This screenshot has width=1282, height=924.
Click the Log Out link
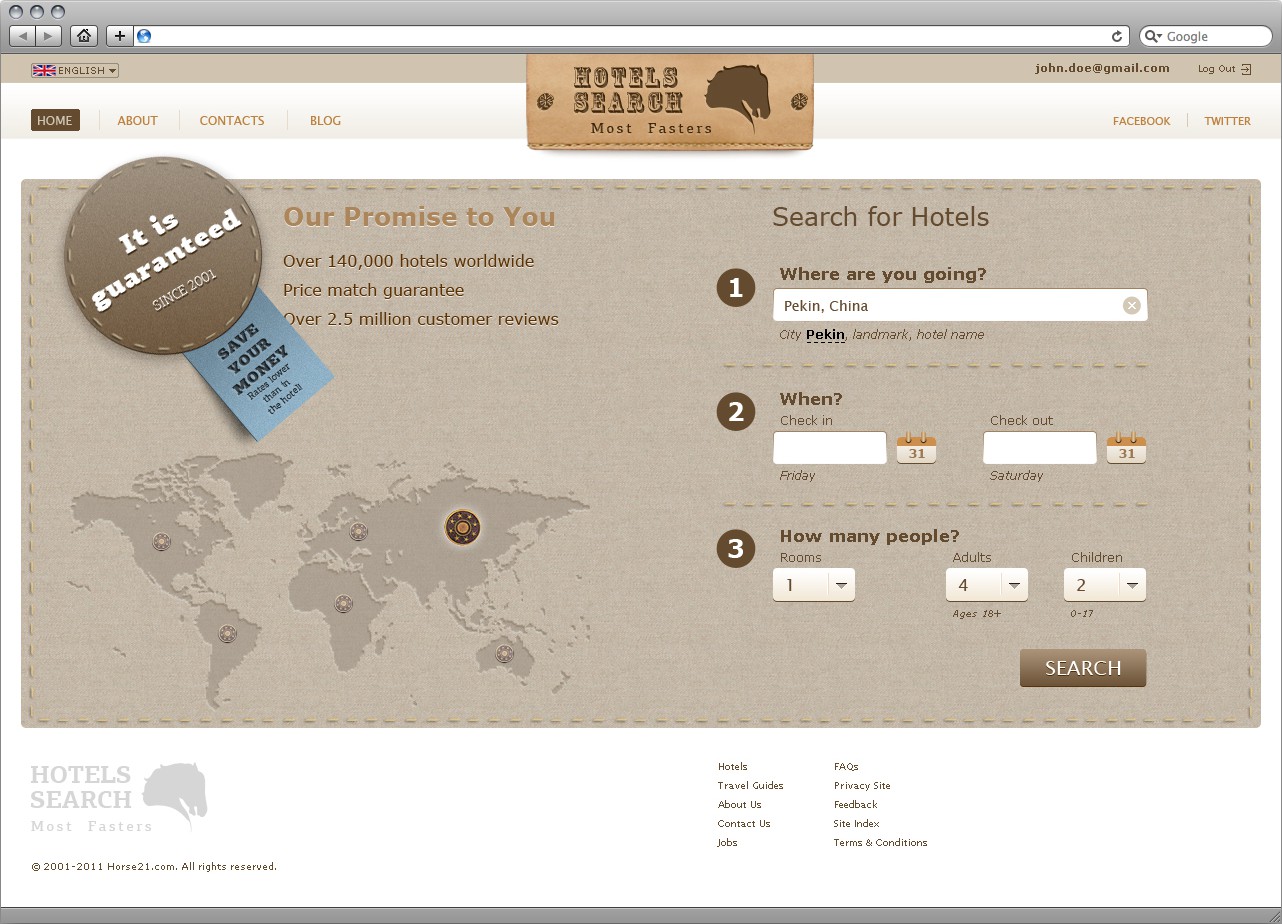click(1224, 69)
